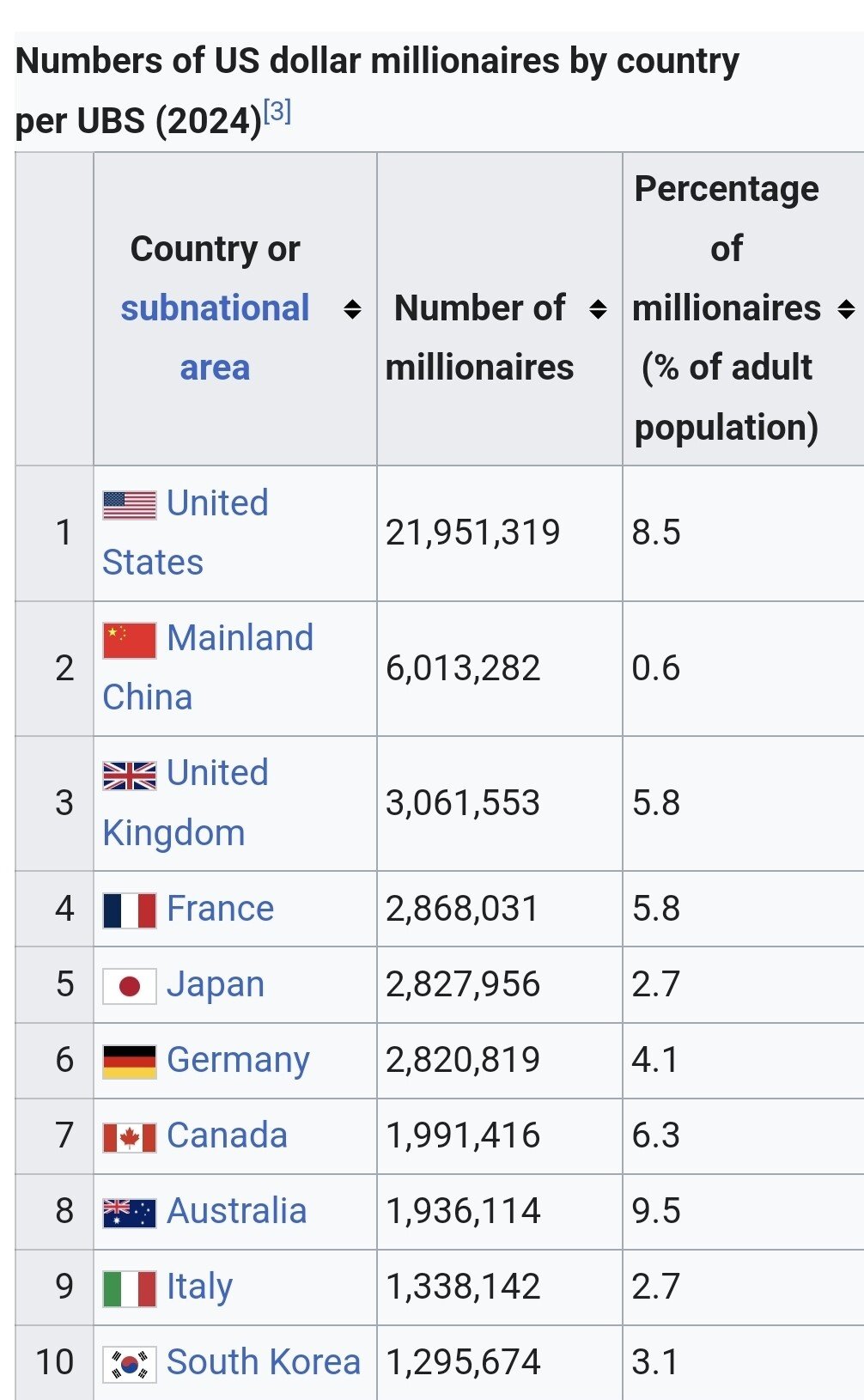The height and width of the screenshot is (1400, 864).
Task: Click the South Korea flag icon
Action: 129,1364
